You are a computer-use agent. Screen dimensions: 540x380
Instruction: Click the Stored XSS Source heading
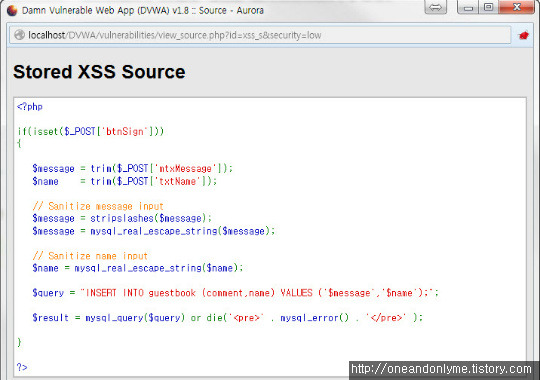pos(99,72)
